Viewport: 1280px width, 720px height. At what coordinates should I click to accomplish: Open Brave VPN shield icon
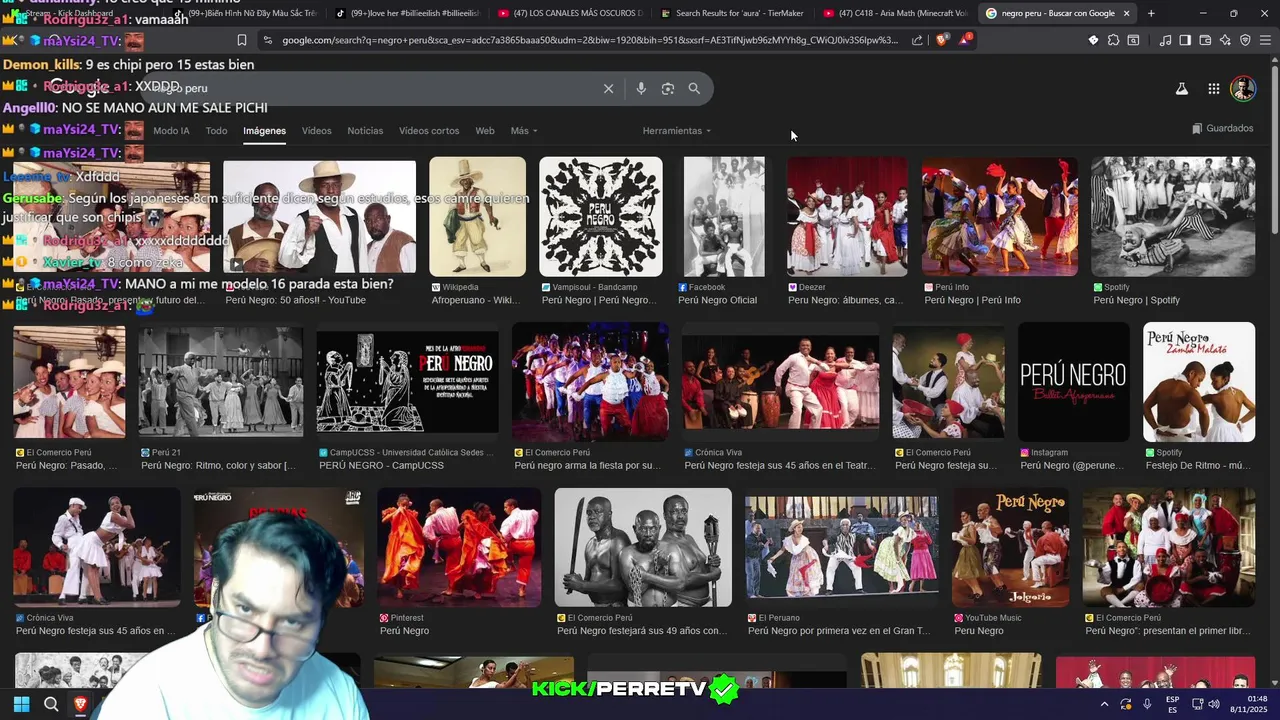coord(1245,40)
